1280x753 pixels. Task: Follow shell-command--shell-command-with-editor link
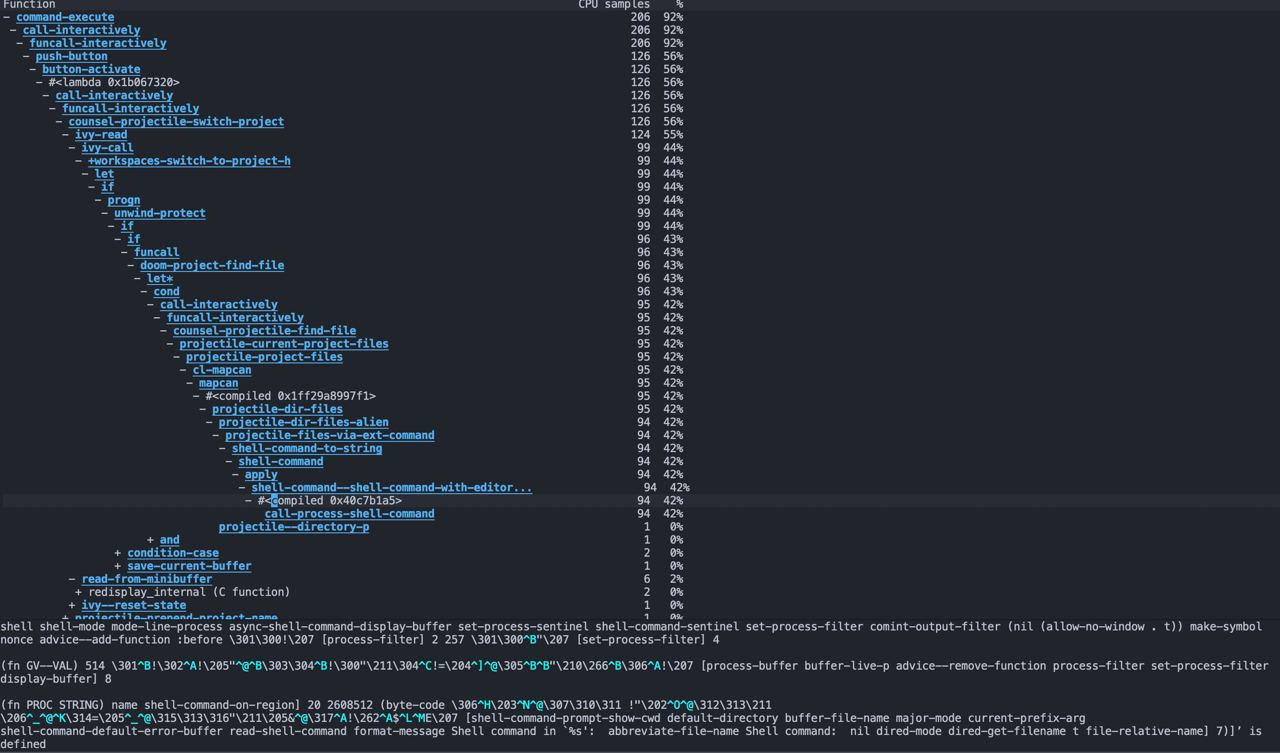click(x=392, y=487)
